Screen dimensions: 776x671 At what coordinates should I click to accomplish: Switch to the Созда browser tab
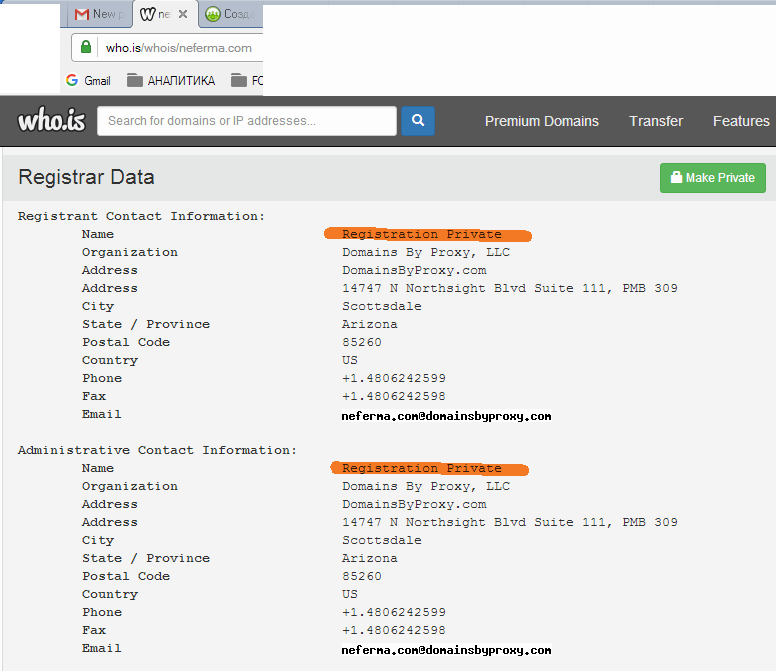[x=232, y=14]
